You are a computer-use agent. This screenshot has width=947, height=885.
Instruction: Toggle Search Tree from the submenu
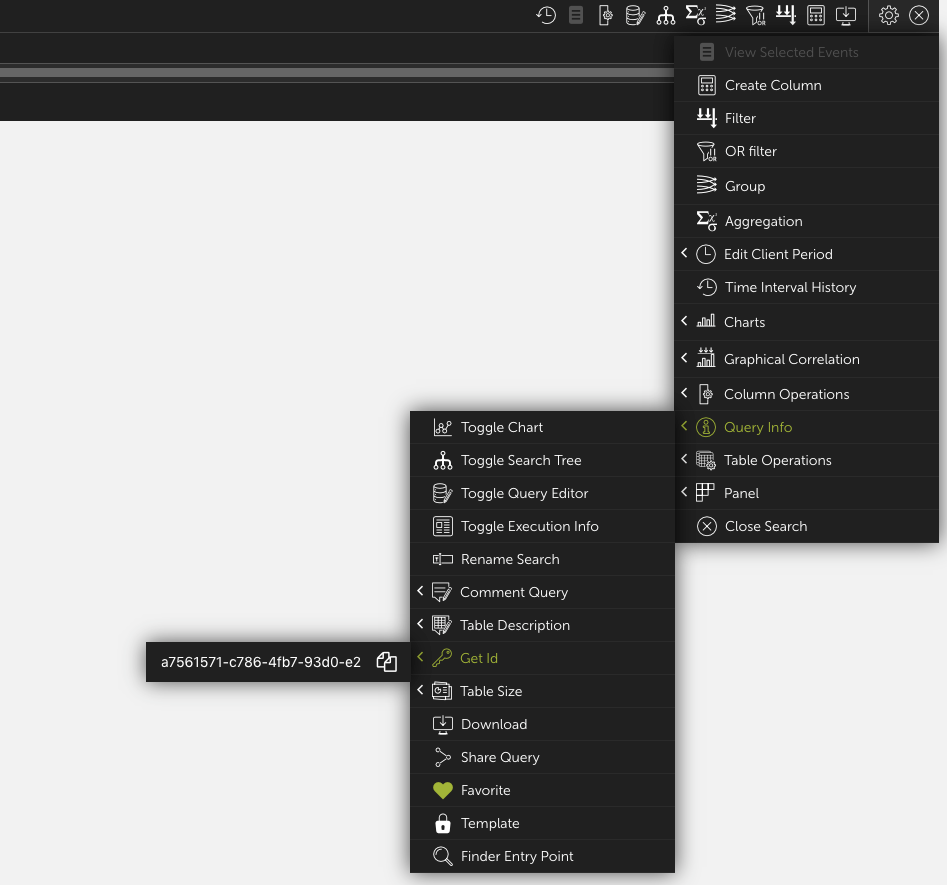(520, 460)
